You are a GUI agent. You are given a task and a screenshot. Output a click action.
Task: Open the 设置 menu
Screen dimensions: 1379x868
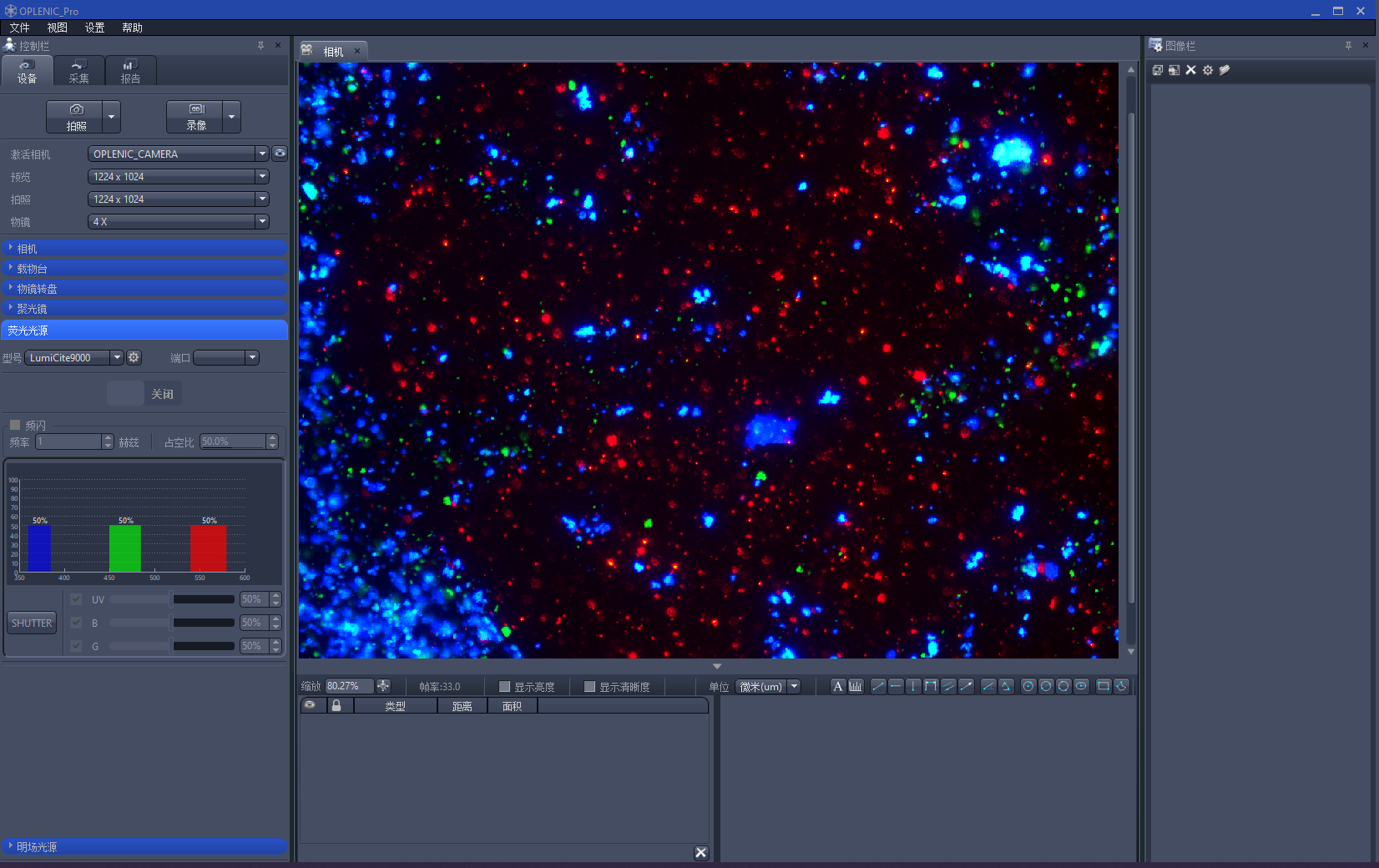point(94,28)
